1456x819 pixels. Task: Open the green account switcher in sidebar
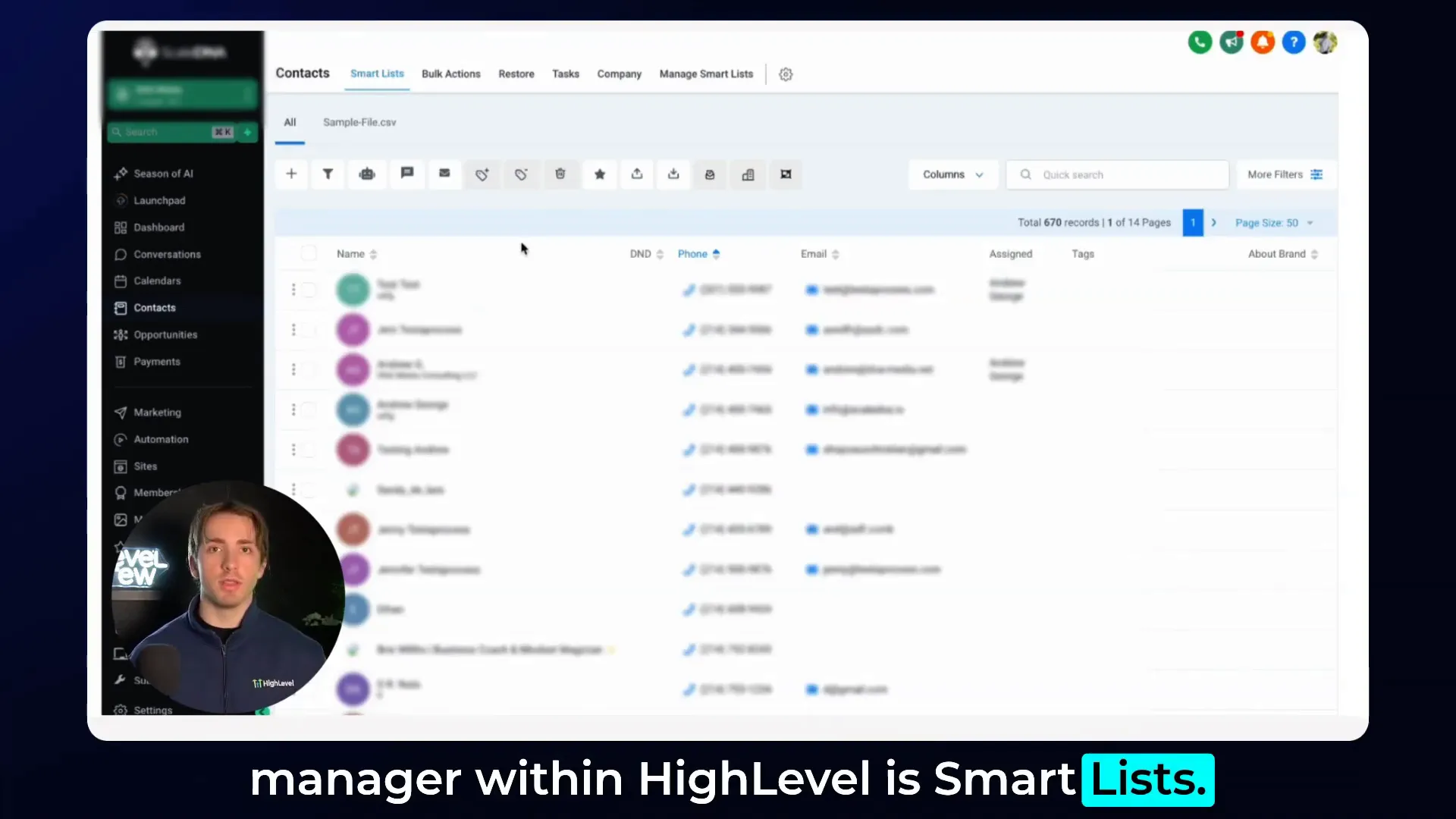(x=182, y=94)
